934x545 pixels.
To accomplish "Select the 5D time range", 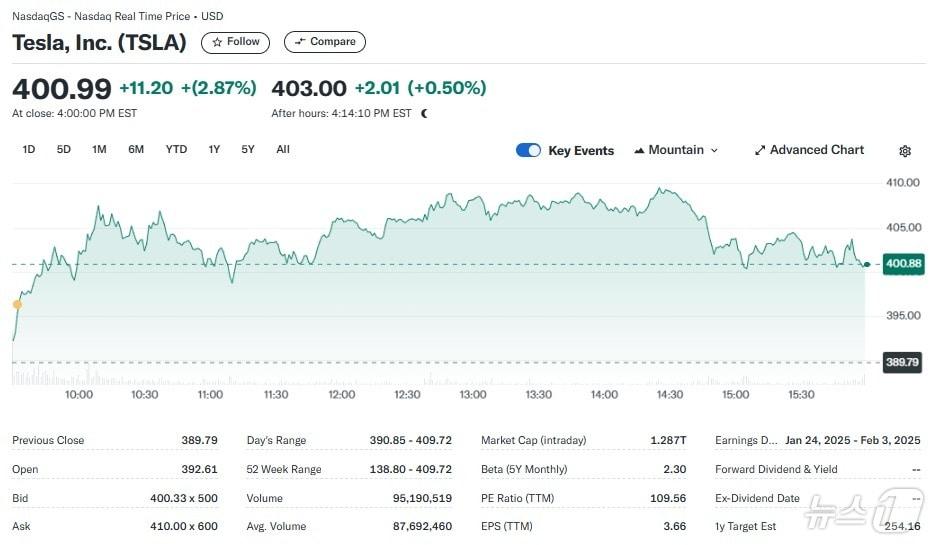I will pos(64,149).
